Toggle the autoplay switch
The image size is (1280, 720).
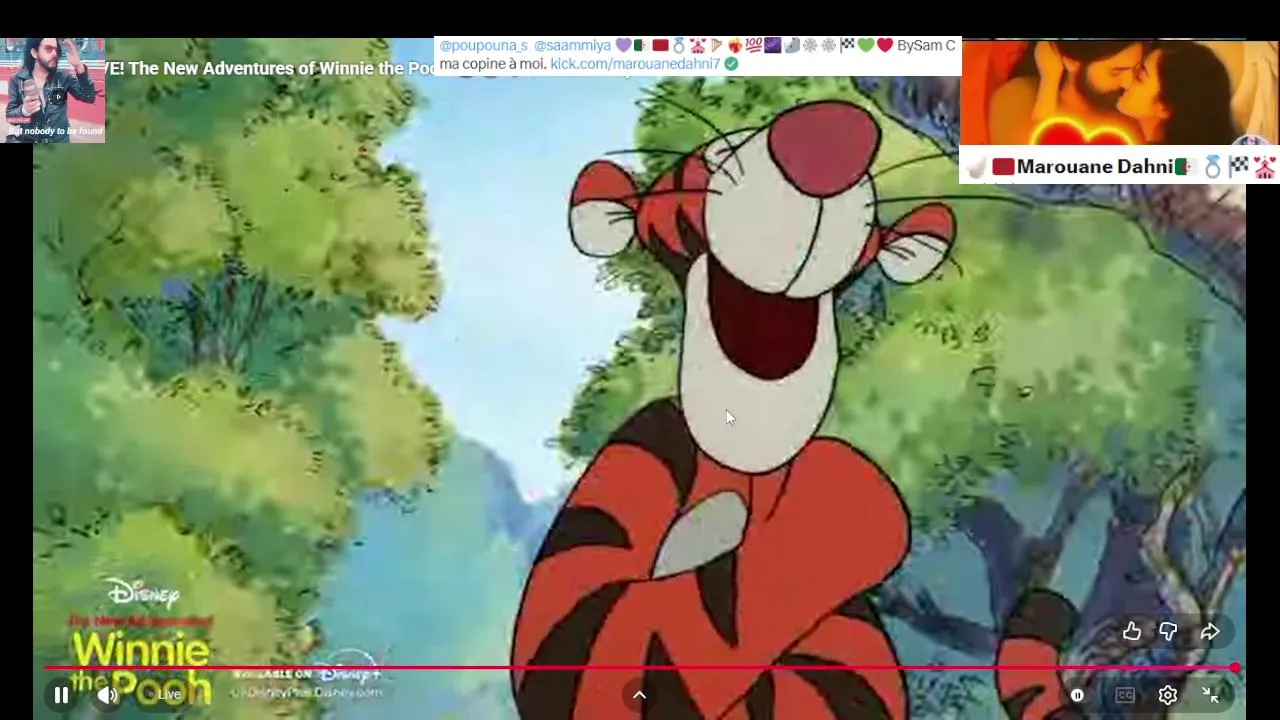point(1077,695)
